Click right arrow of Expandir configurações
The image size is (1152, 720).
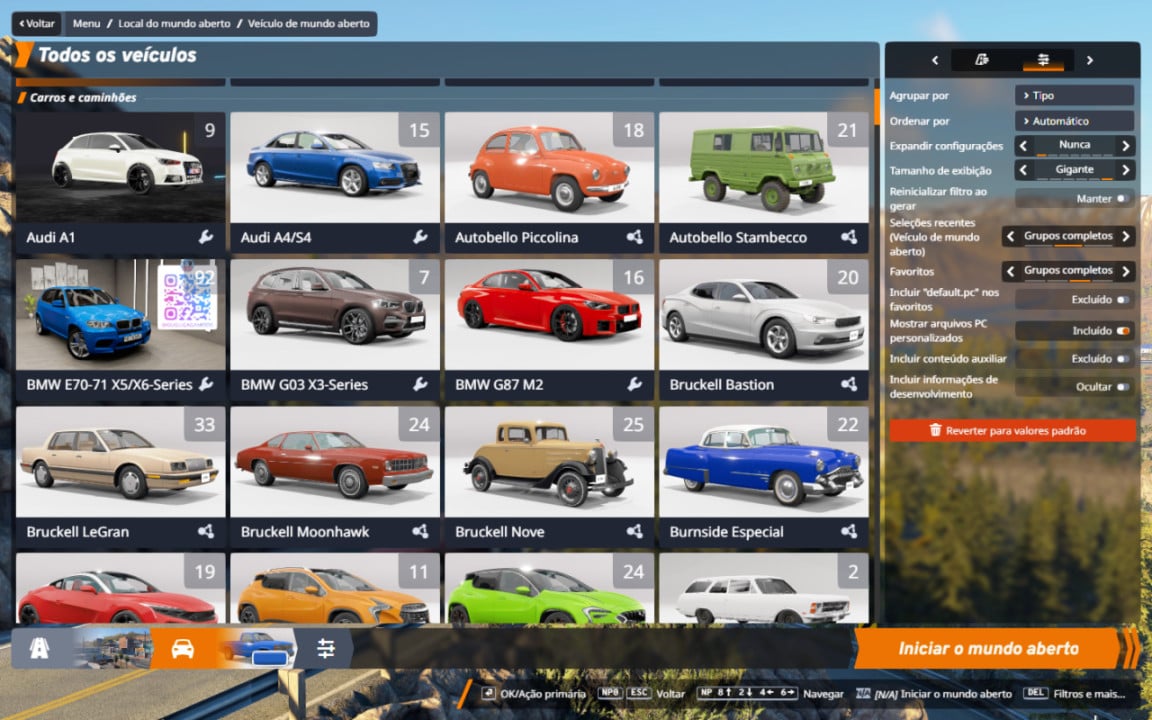[x=1126, y=145]
